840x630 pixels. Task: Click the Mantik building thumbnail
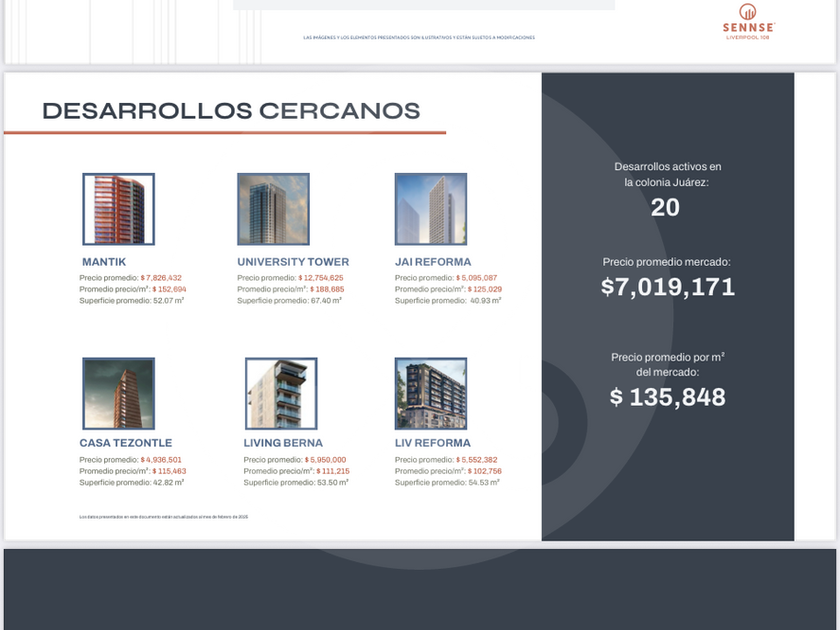coord(118,209)
